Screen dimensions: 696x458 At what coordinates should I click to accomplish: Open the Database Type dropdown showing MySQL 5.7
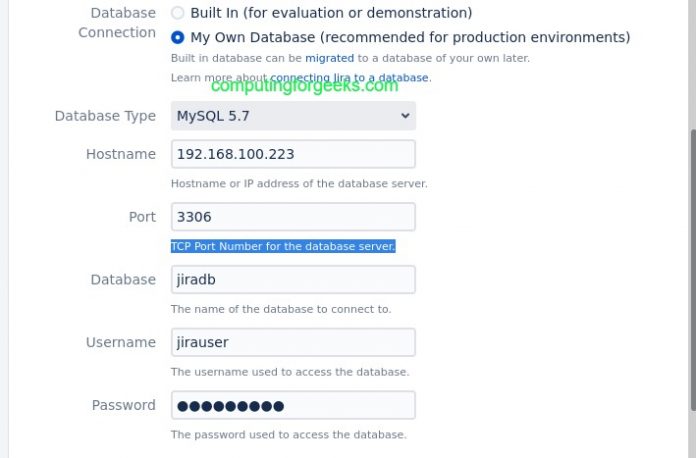[293, 116]
